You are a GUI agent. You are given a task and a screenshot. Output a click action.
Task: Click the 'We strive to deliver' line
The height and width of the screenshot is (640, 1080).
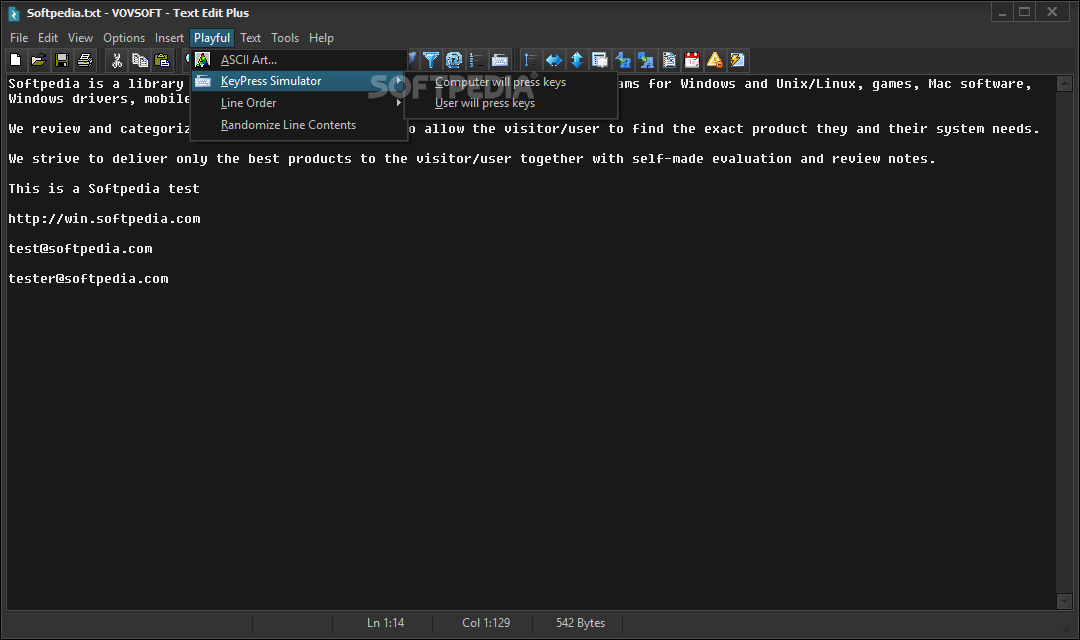[x=472, y=159]
